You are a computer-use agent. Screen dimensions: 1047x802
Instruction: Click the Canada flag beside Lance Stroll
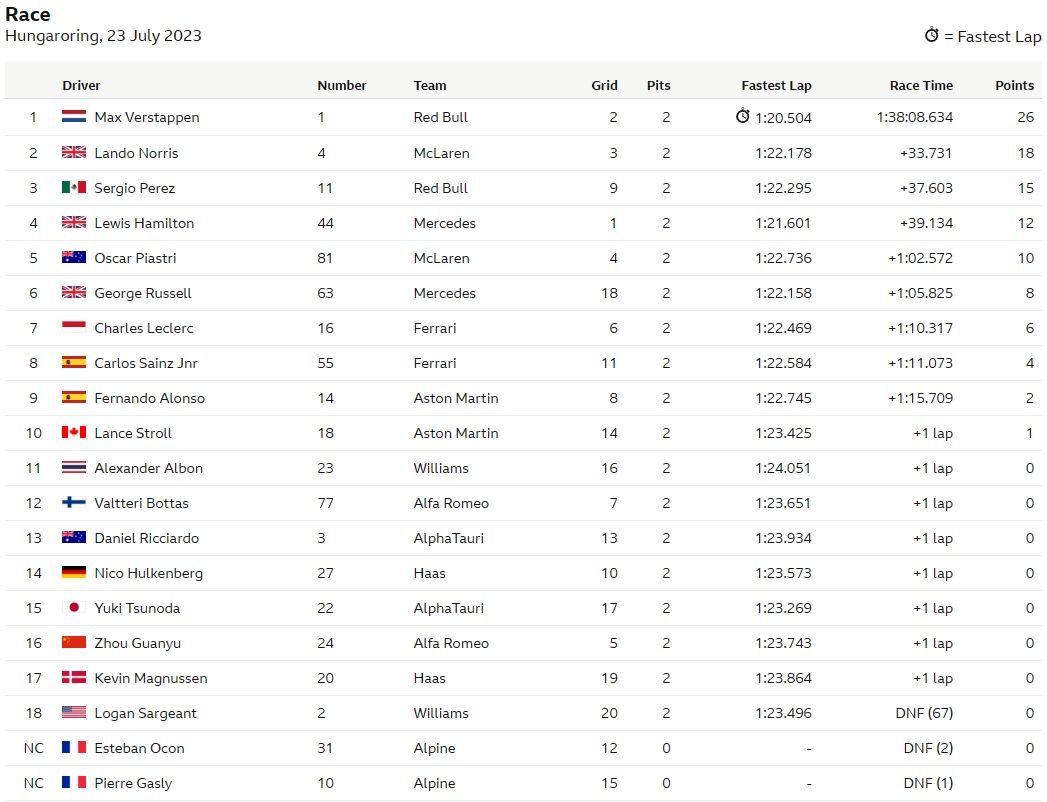tap(74, 433)
